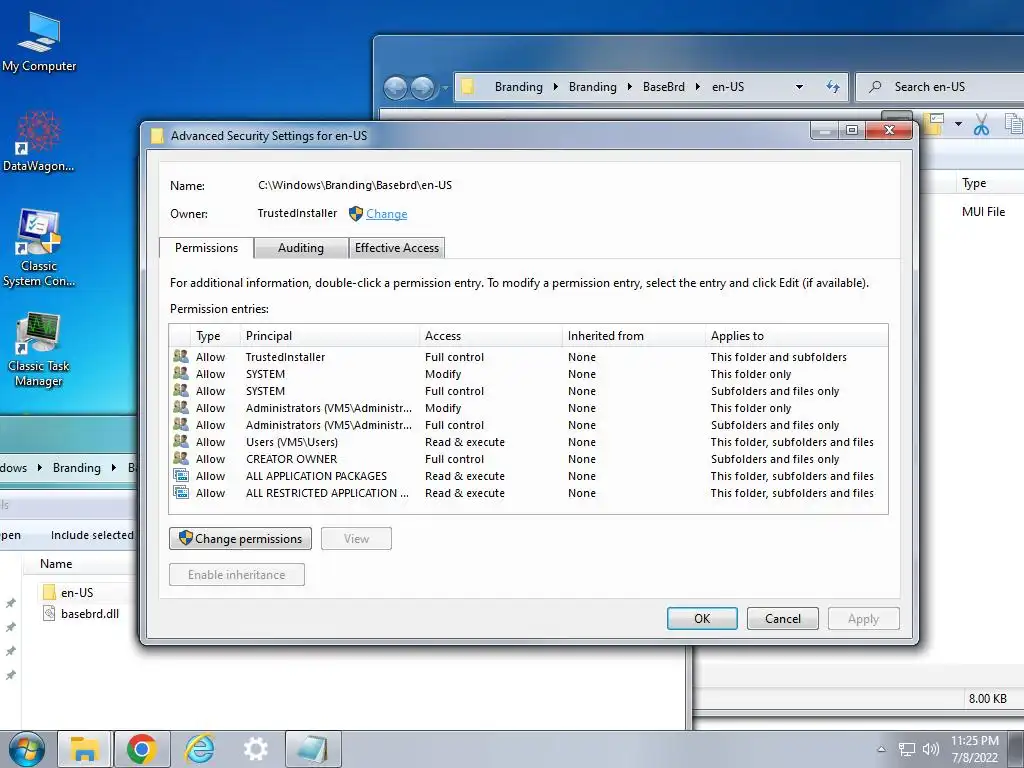Click the Cut scissors icon in the Explorer toolbar
Image resolution: width=1024 pixels, height=768 pixels.
981,124
